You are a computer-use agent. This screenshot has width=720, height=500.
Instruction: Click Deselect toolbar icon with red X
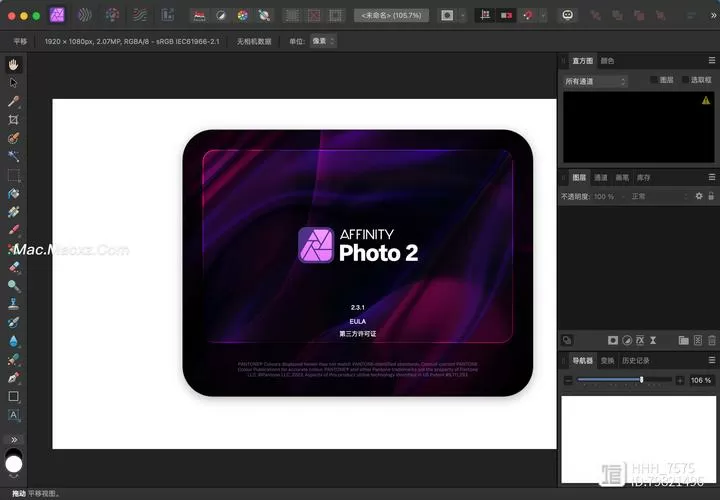(x=314, y=16)
